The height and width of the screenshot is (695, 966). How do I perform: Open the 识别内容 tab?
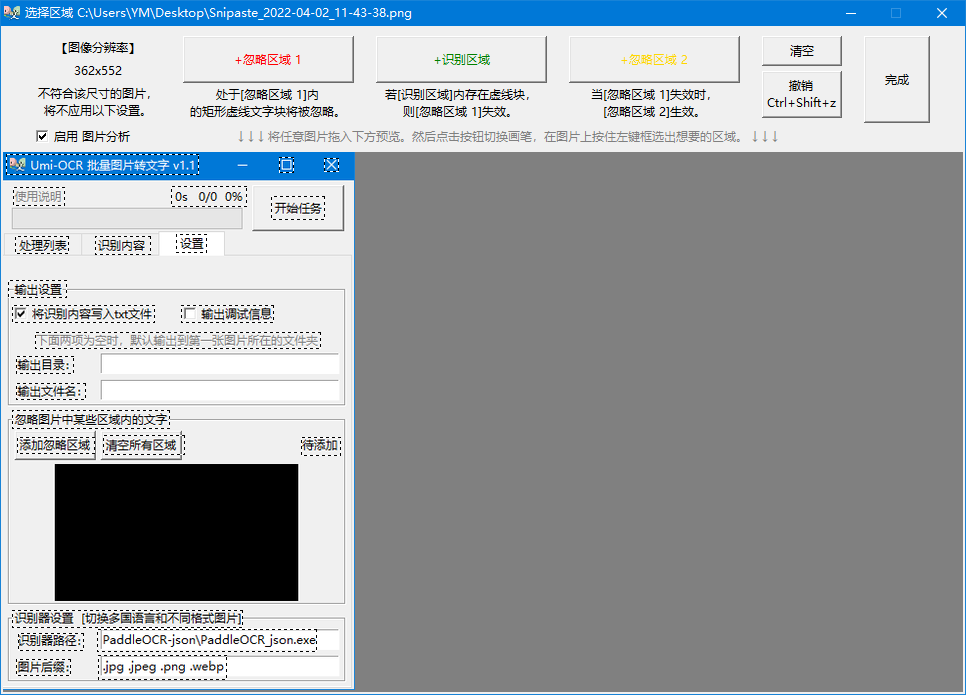pyautogui.click(x=121, y=245)
